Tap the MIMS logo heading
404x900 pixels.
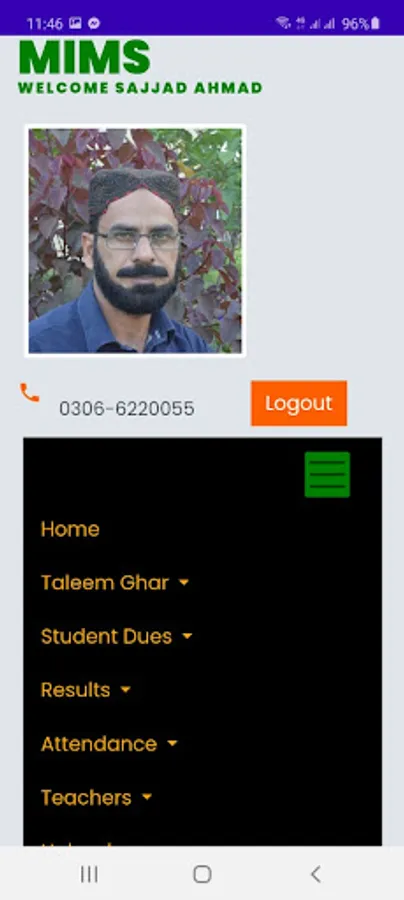tap(85, 57)
